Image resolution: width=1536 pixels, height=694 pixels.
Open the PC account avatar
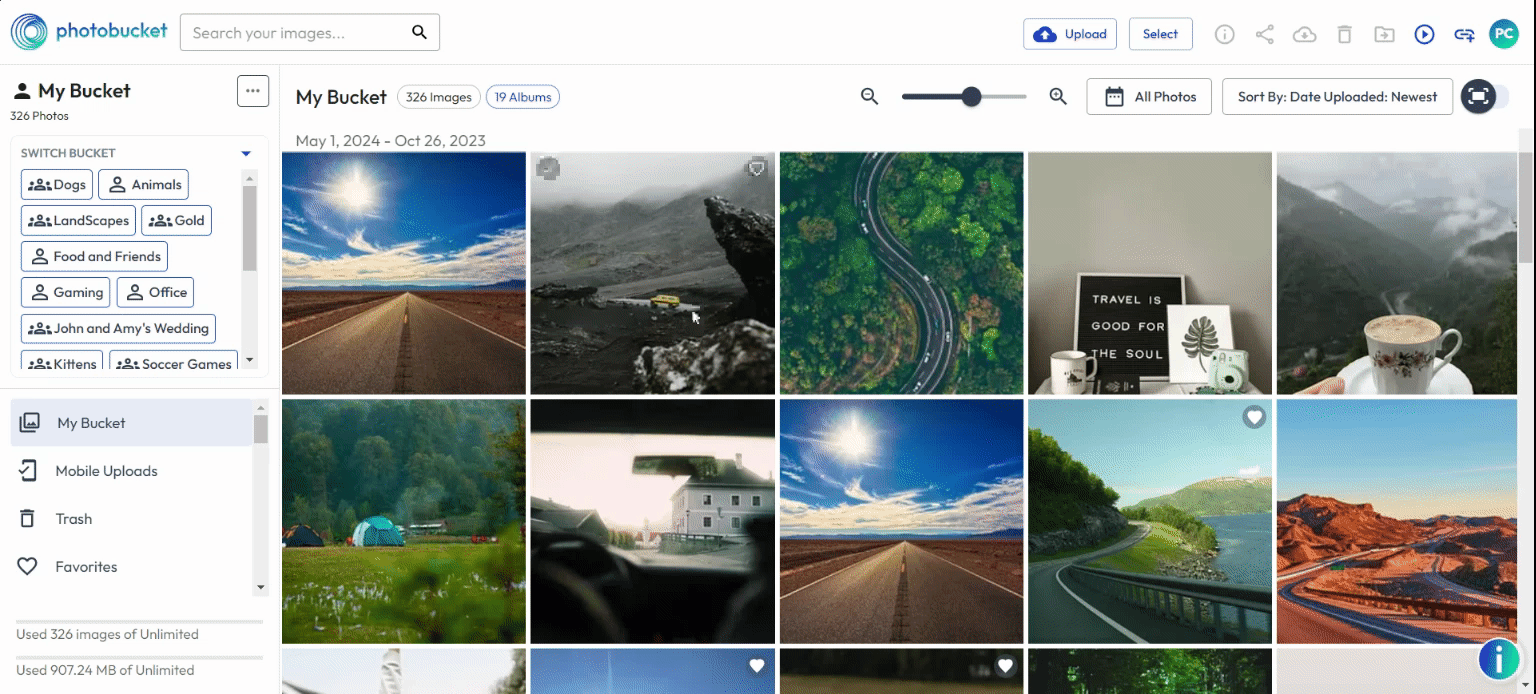1504,34
